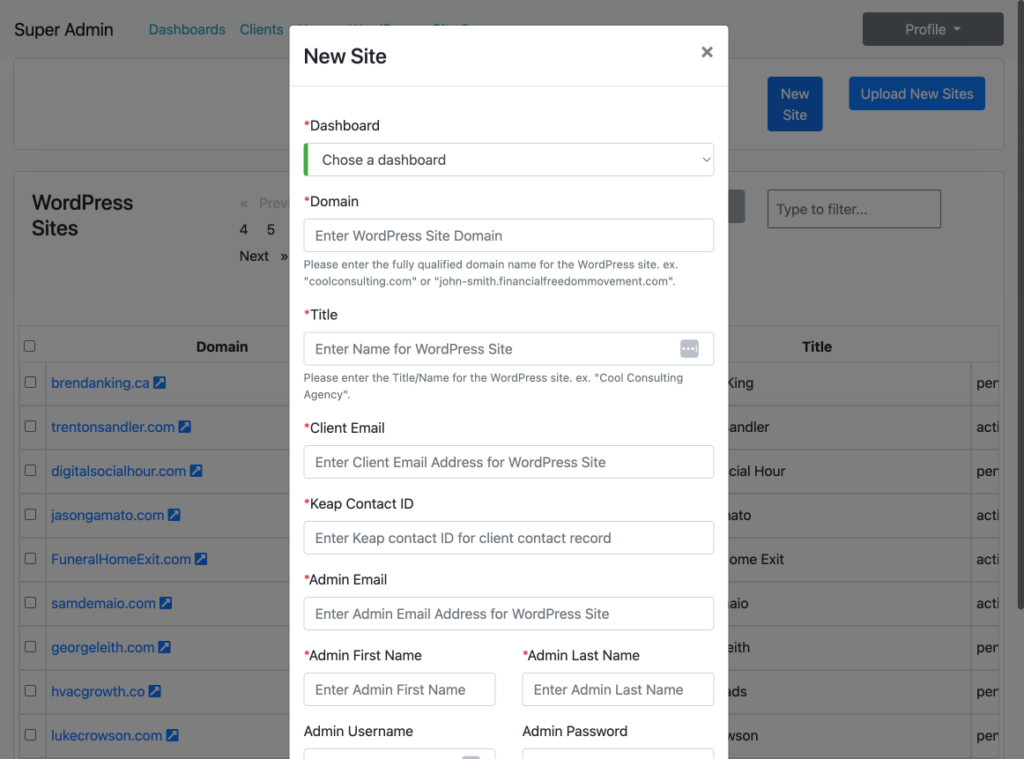
Task: Open the FuneralHomeExit.com domain link
Action: (x=121, y=559)
